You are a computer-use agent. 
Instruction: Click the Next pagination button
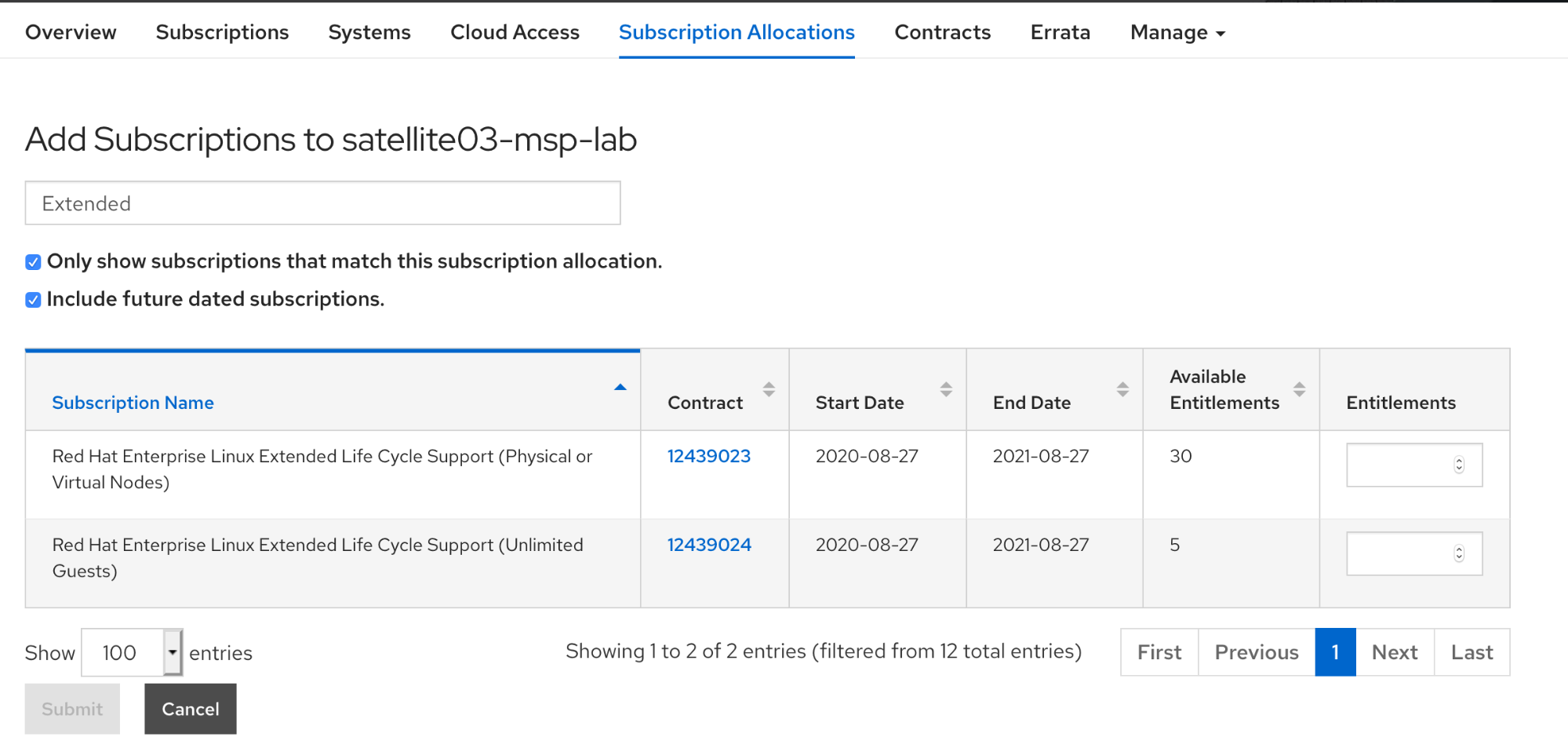click(1394, 652)
